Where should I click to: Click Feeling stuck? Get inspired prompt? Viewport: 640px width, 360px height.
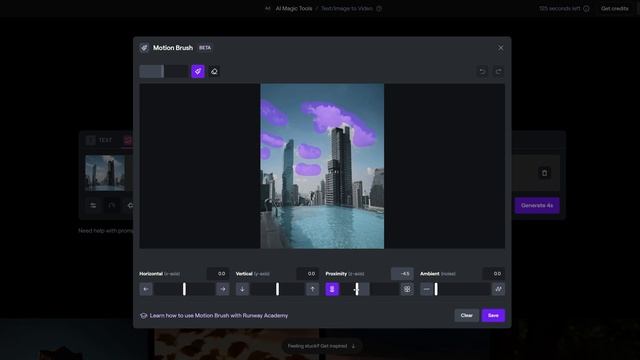(322, 346)
